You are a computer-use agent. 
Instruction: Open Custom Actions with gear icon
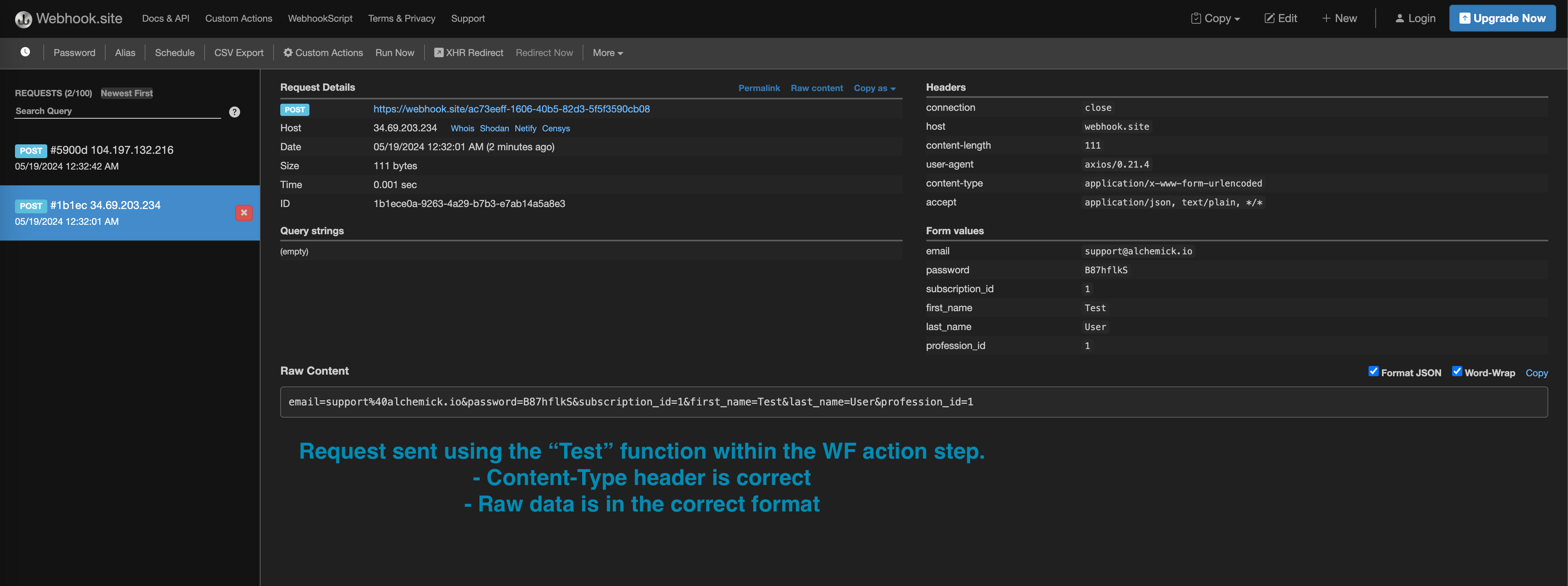pyautogui.click(x=323, y=53)
